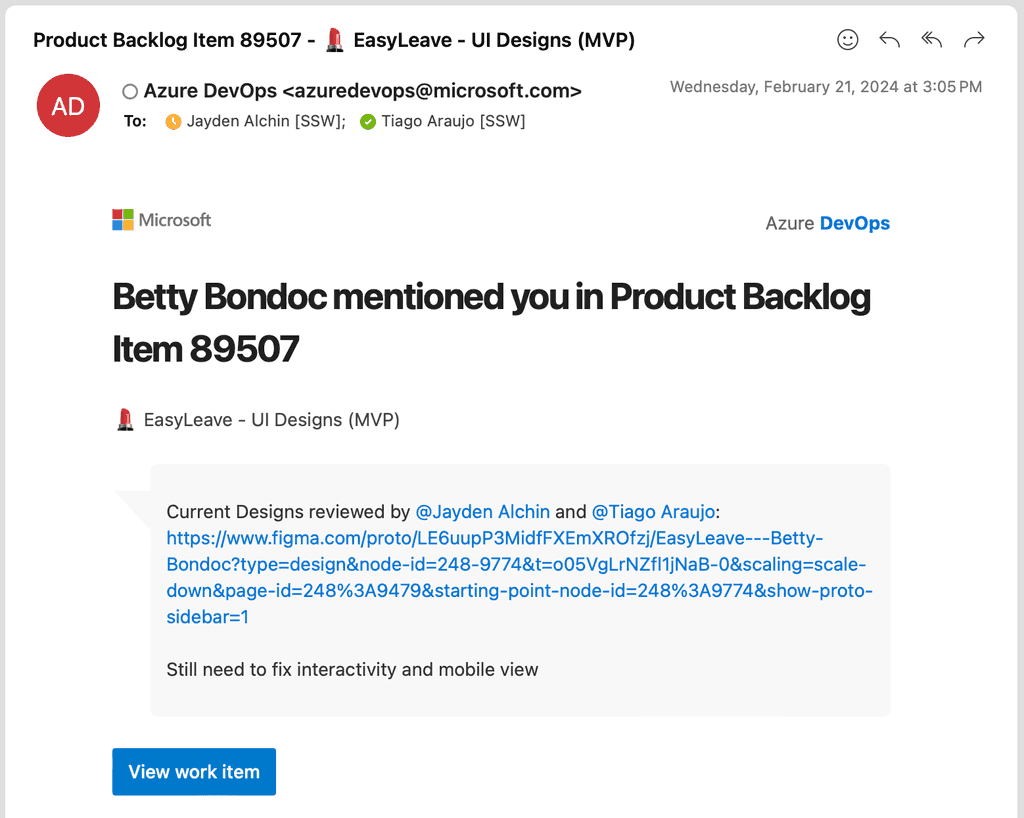Click the View work item button
Viewport: 1024px width, 818px height.
point(193,771)
